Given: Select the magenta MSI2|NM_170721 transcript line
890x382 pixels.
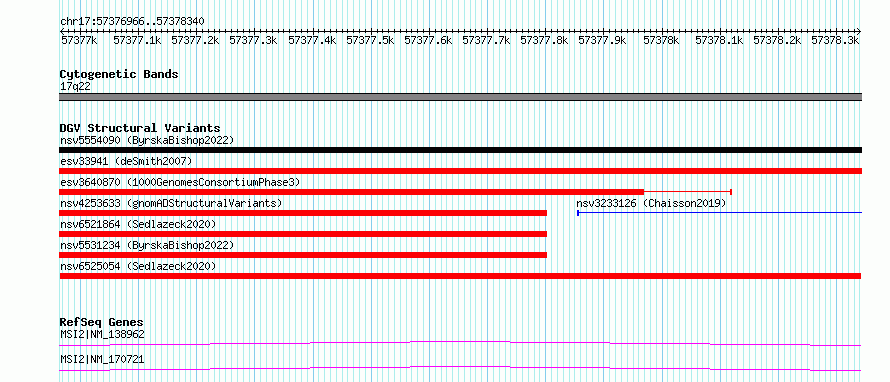Looking at the screenshot, I should [x=460, y=368].
